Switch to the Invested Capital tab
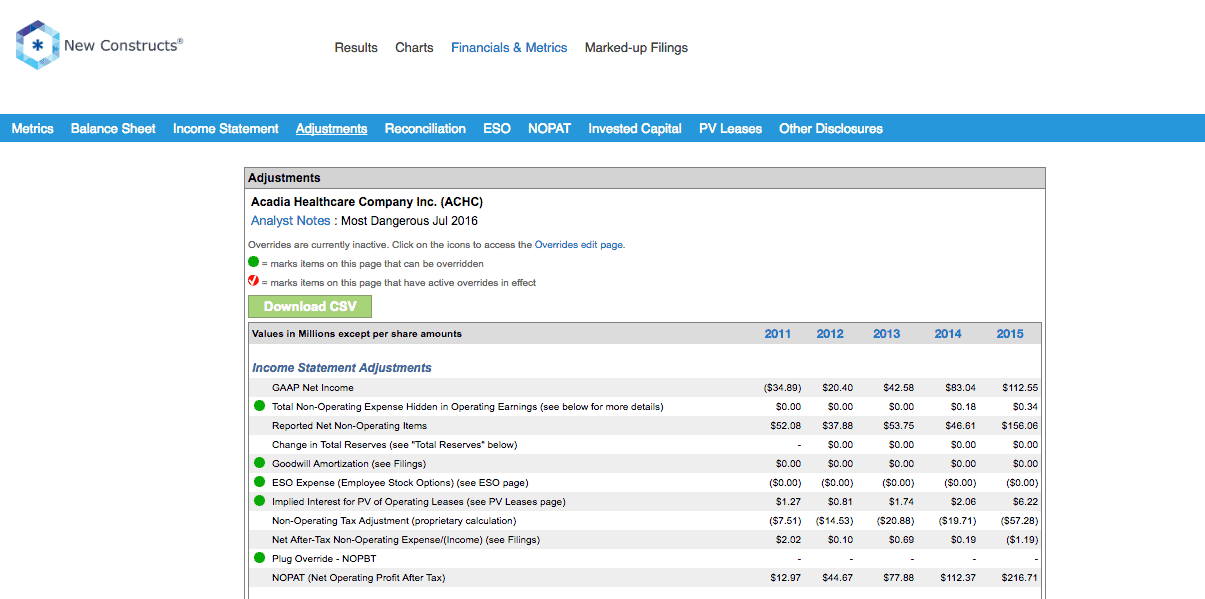Viewport: 1205px width, 599px height. click(635, 128)
